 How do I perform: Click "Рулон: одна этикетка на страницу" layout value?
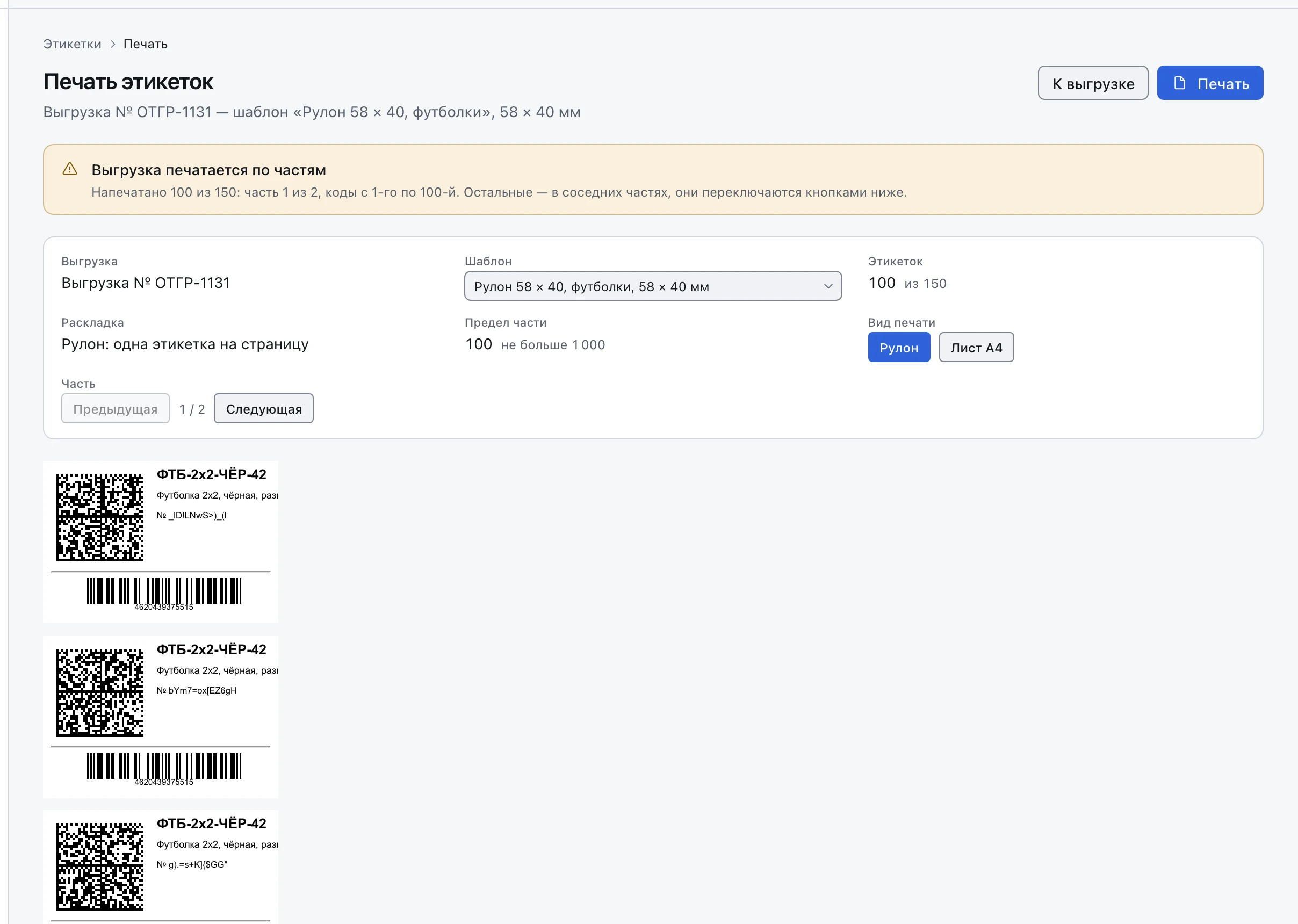coord(185,344)
